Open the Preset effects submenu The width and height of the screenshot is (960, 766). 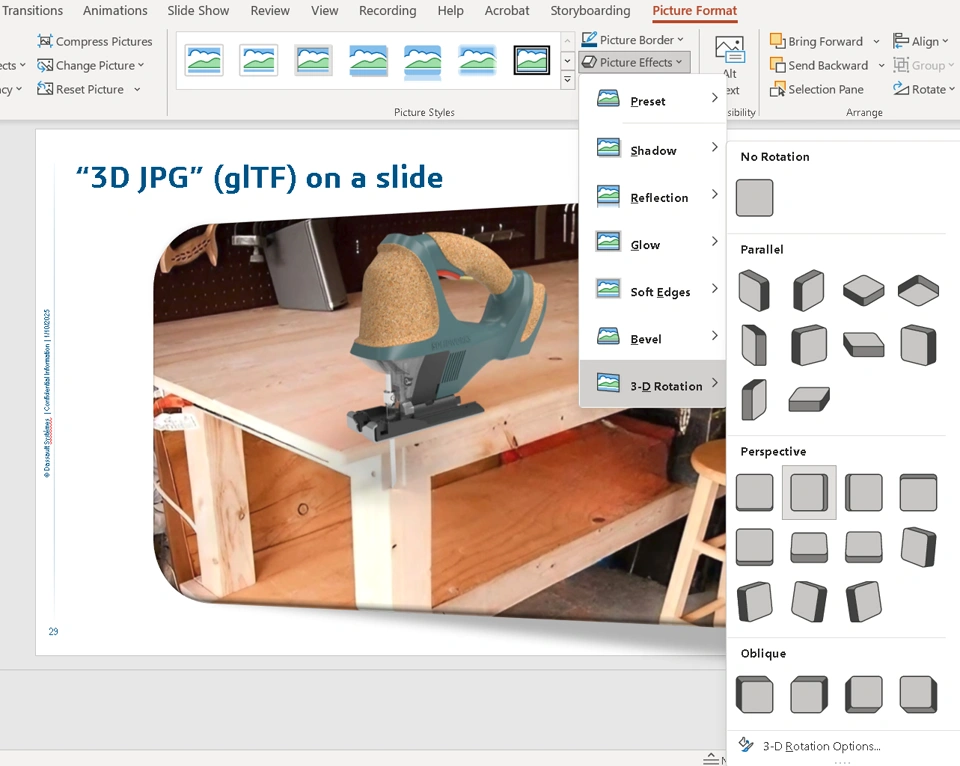(x=653, y=99)
